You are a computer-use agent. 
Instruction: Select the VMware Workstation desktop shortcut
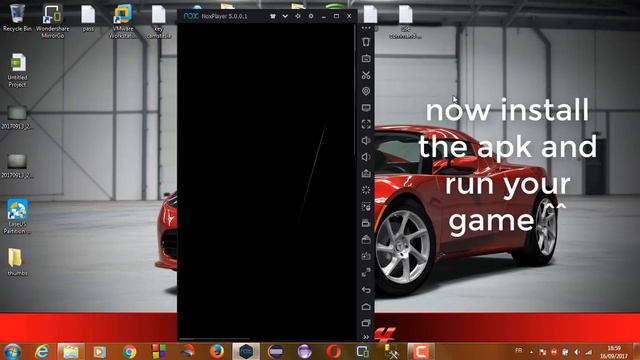coord(123,21)
